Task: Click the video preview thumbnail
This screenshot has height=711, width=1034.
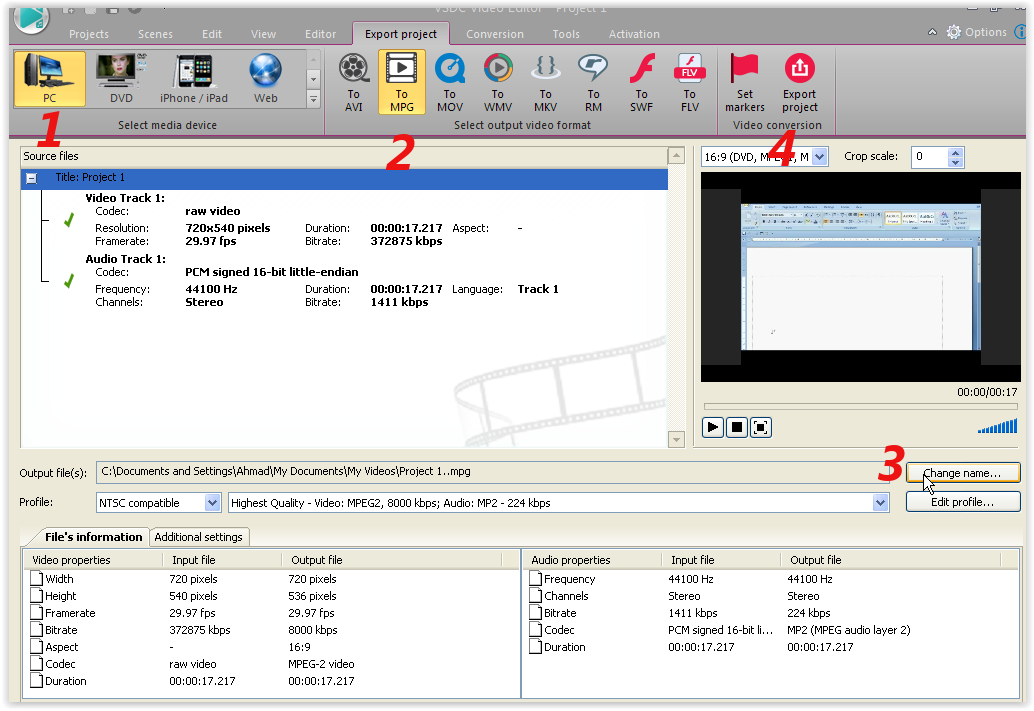Action: pyautogui.click(x=861, y=277)
